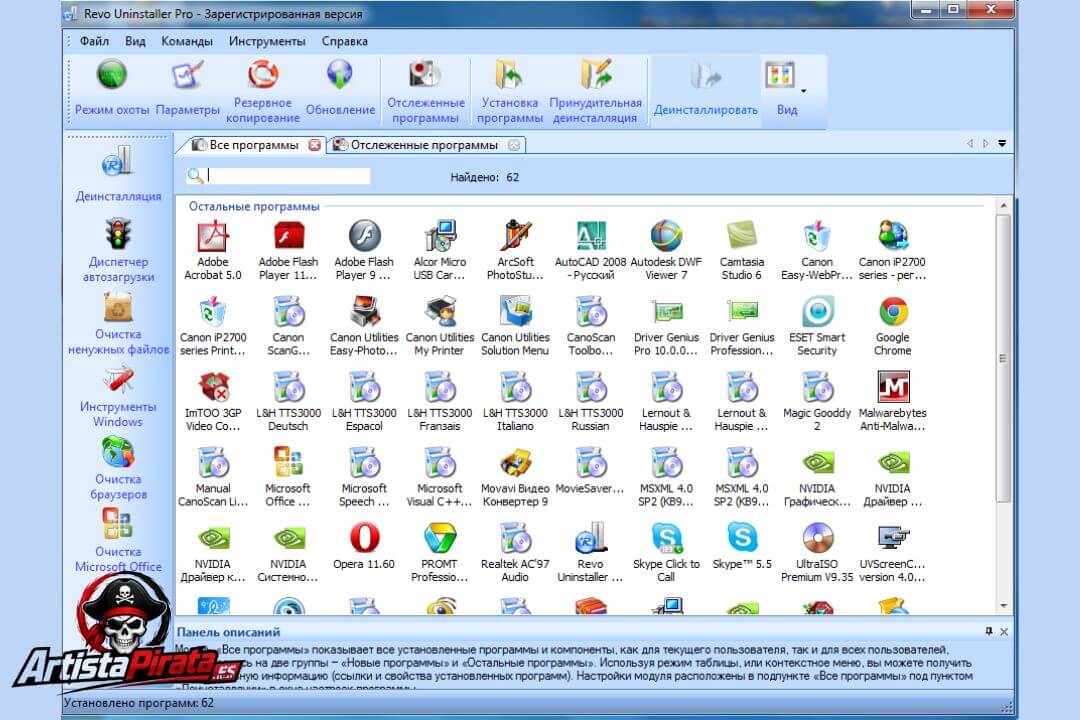Switch to the Отслеженные программы tab
Viewport: 1080px width, 720px height.
[x=424, y=145]
